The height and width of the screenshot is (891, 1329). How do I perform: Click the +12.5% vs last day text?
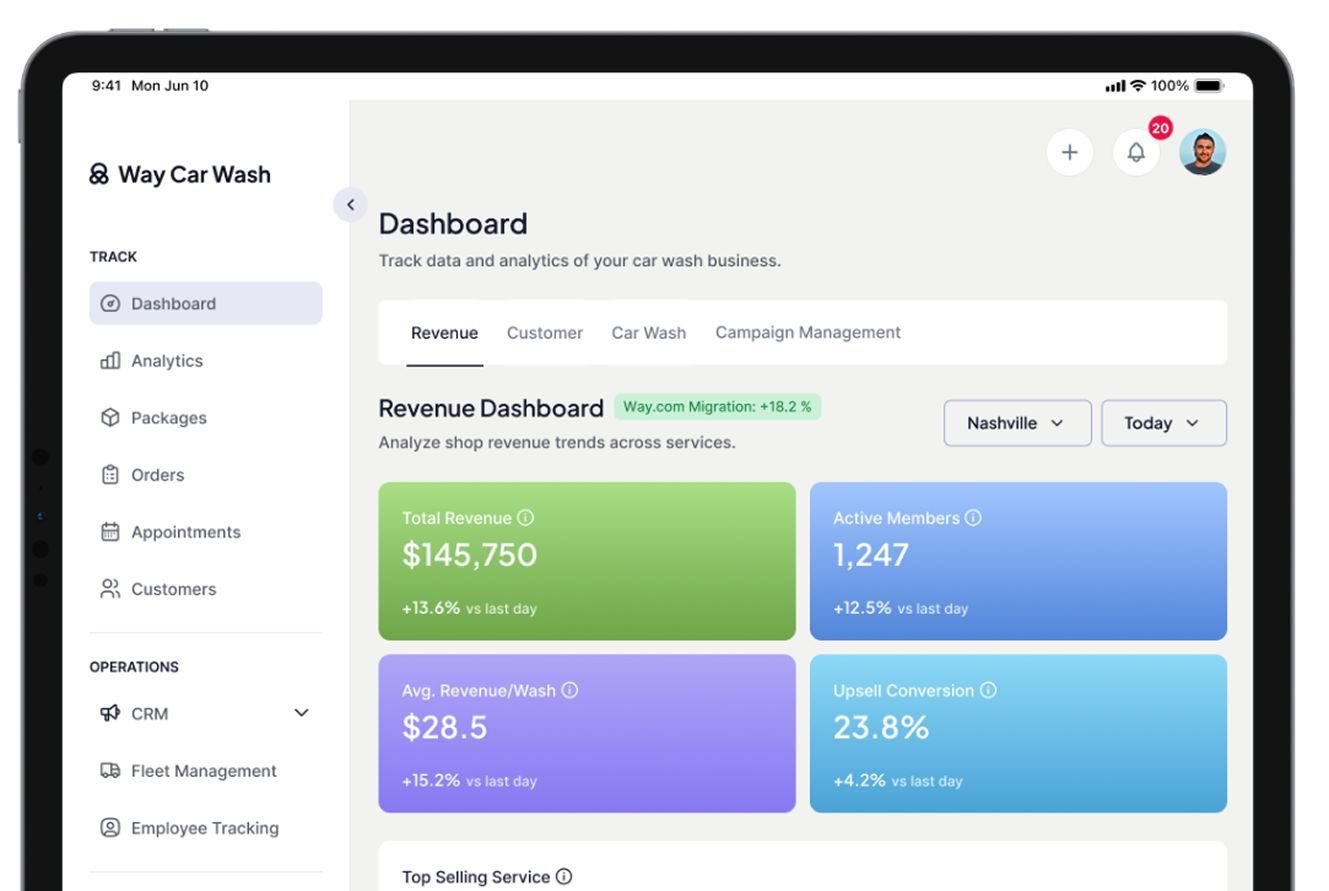click(x=901, y=608)
